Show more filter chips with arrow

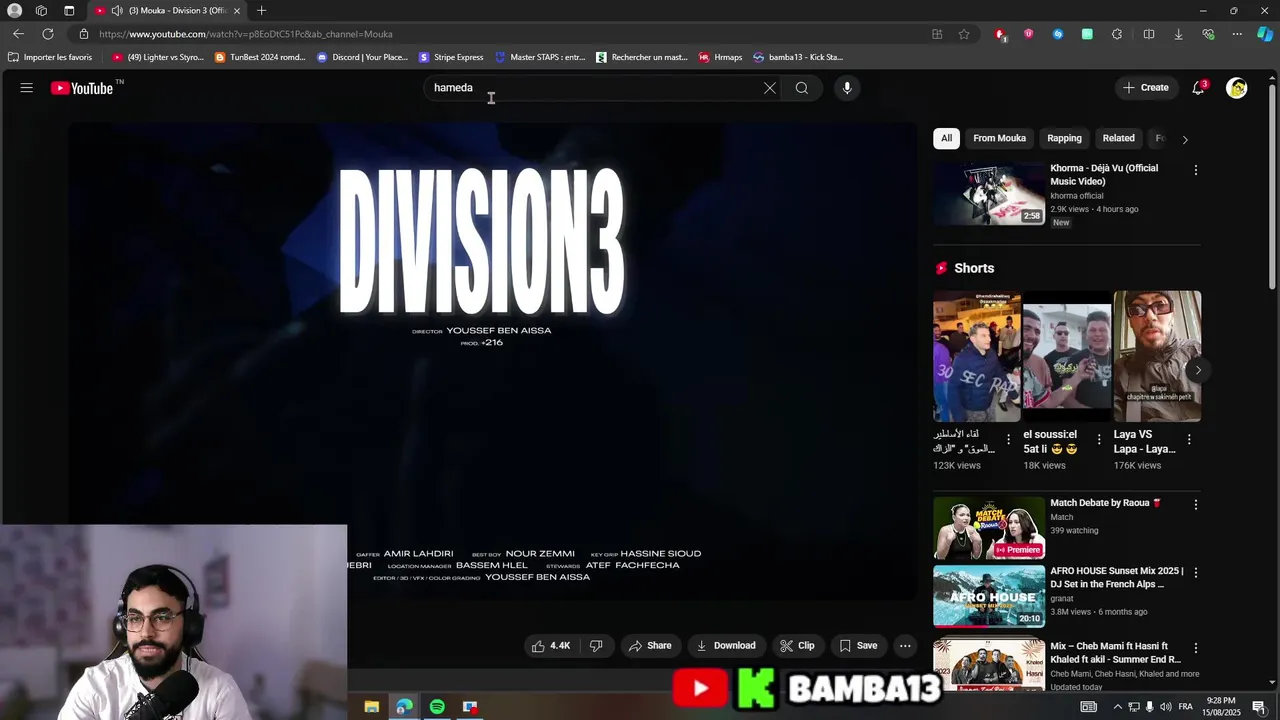tap(1185, 139)
